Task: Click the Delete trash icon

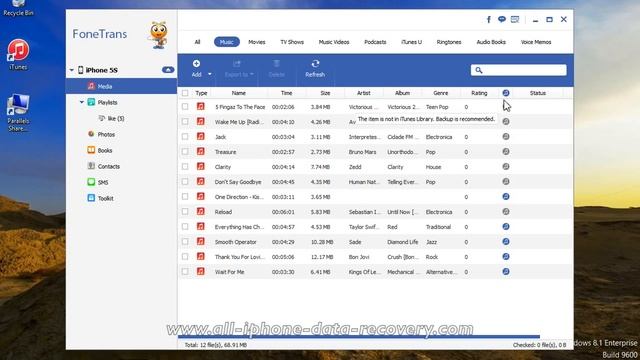Action: click(276, 64)
